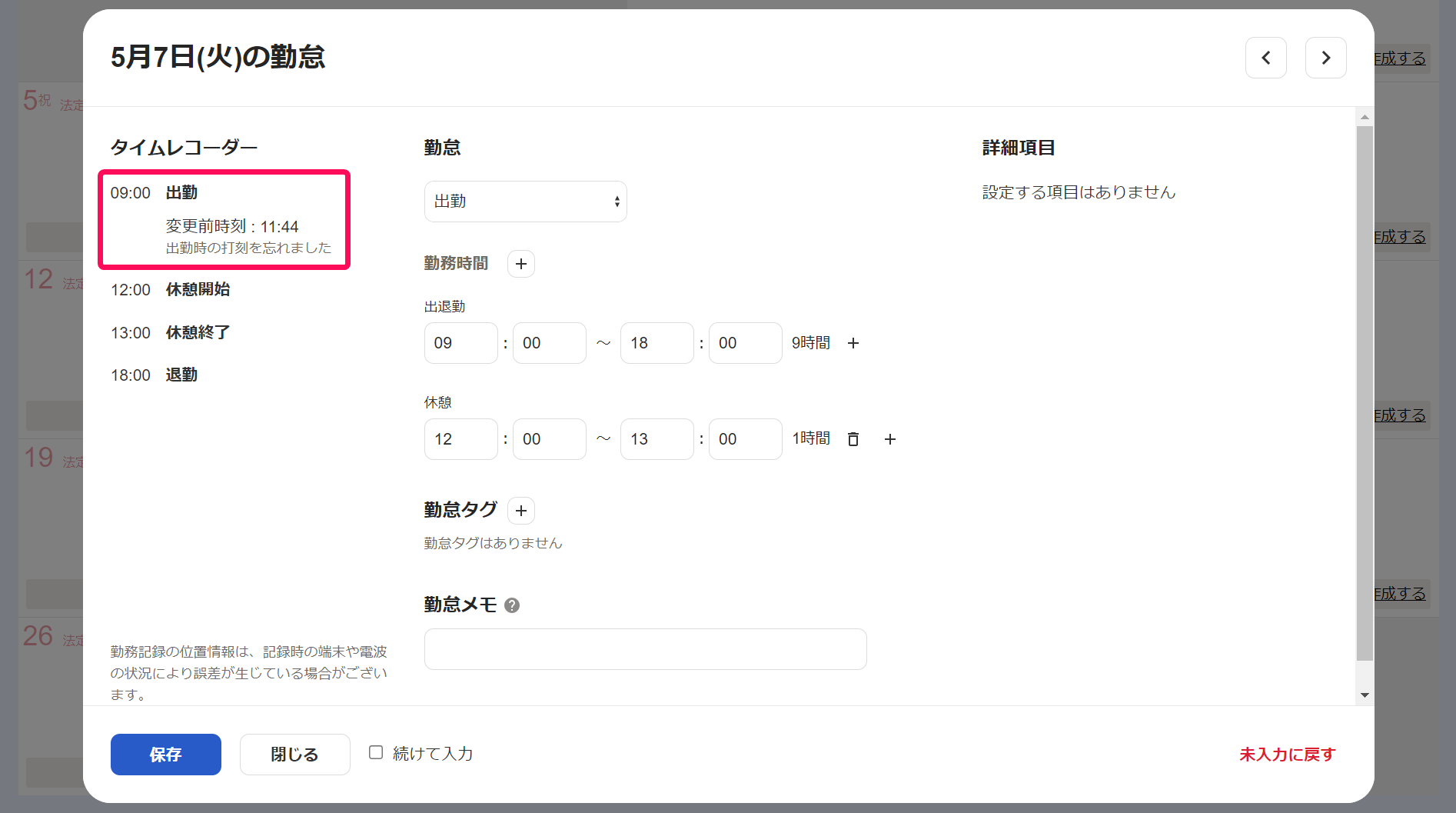1456x813 pixels.
Task: Select the 09:00 出勤 time recorder entry
Action: (x=224, y=220)
